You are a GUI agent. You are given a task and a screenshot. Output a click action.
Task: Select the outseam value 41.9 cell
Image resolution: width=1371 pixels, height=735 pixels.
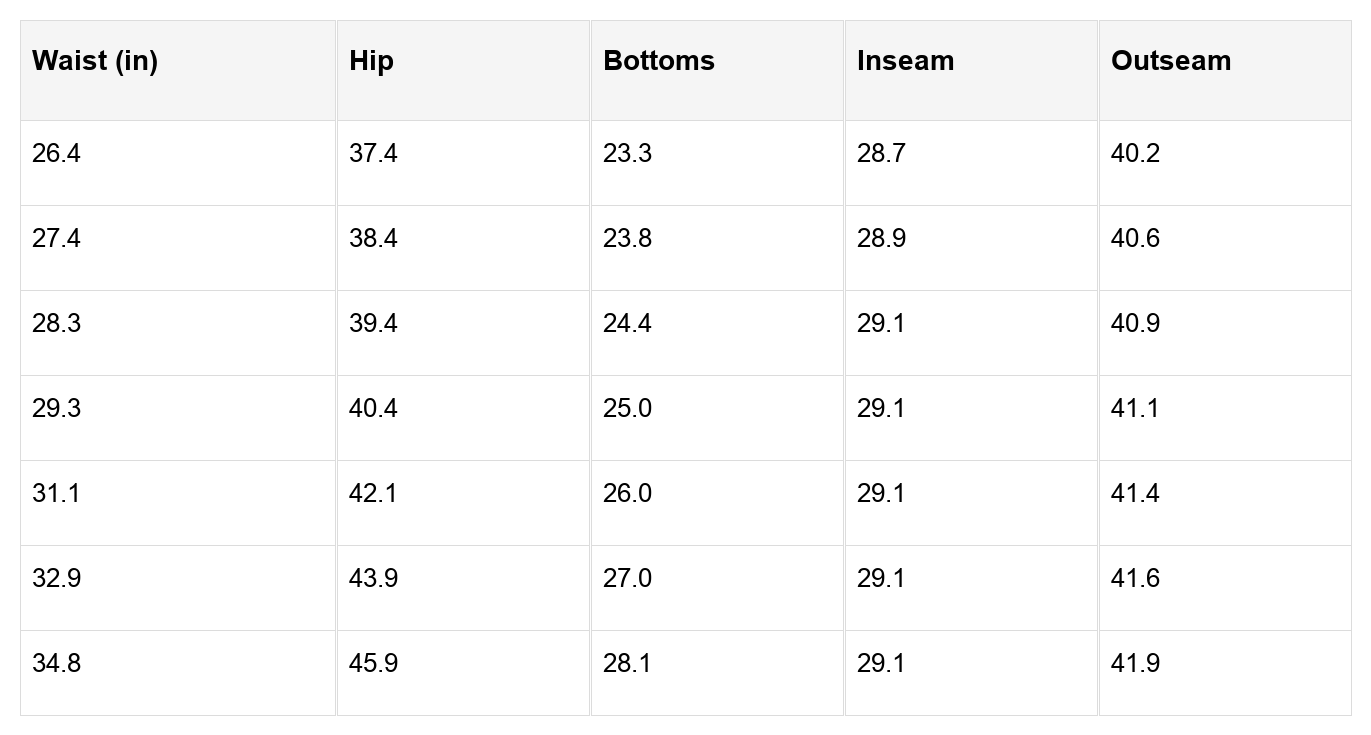coord(1135,664)
